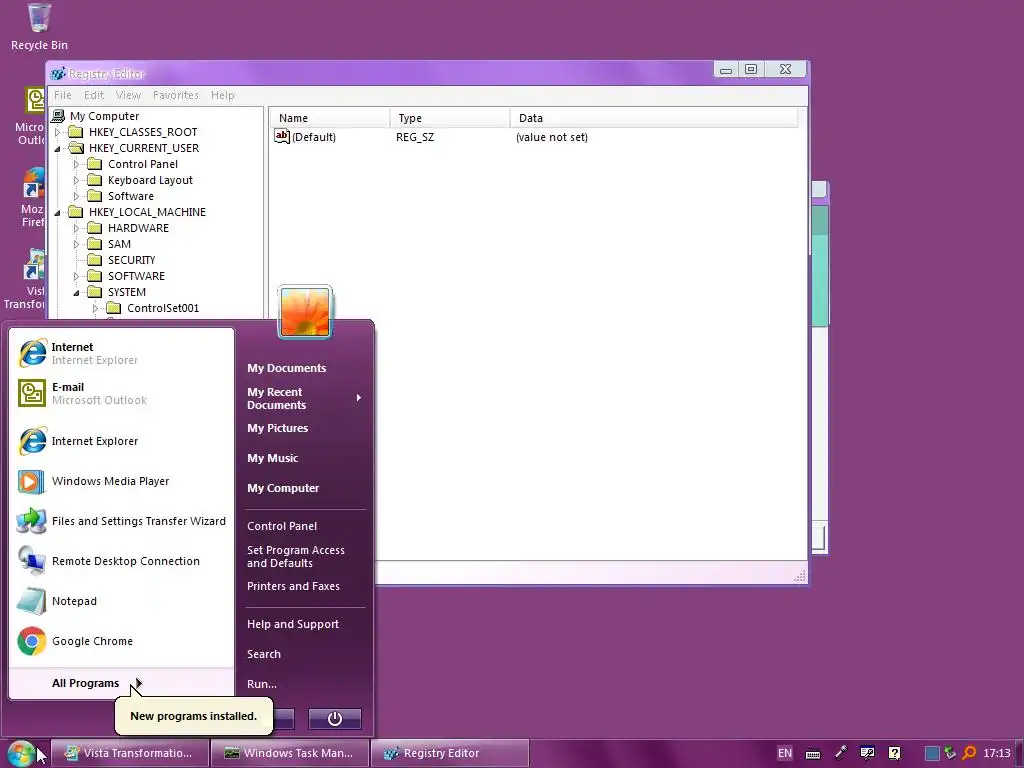Launch Google Chrome from the Start menu
The width and height of the screenshot is (1024, 768).
(75, 641)
